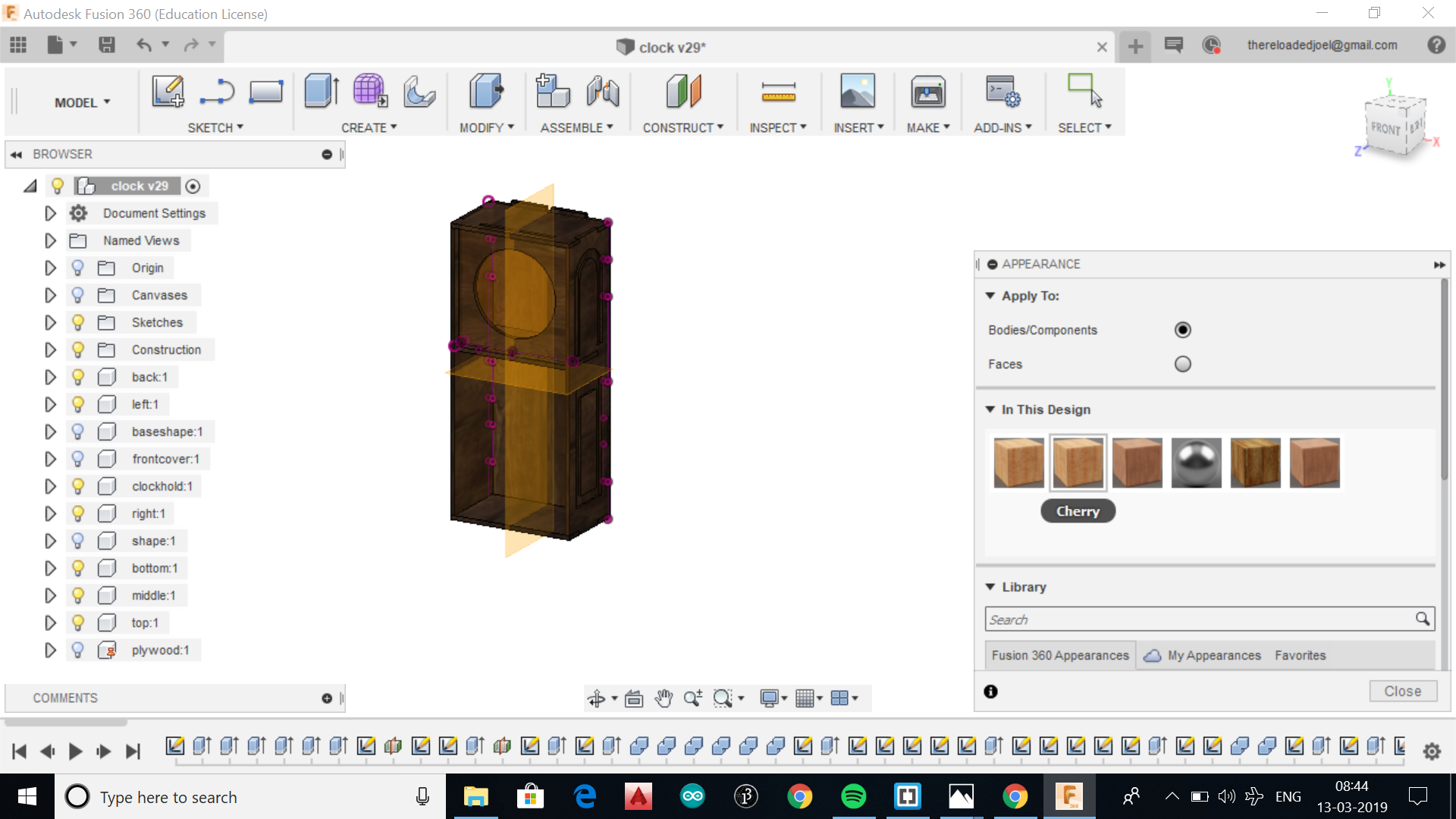Toggle visibility of baseshape:1 lightbulb
The height and width of the screenshot is (819, 1456).
pos(77,431)
